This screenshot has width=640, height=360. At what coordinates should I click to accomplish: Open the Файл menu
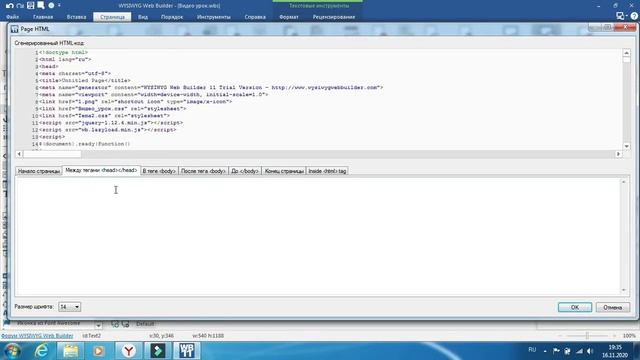(13, 17)
